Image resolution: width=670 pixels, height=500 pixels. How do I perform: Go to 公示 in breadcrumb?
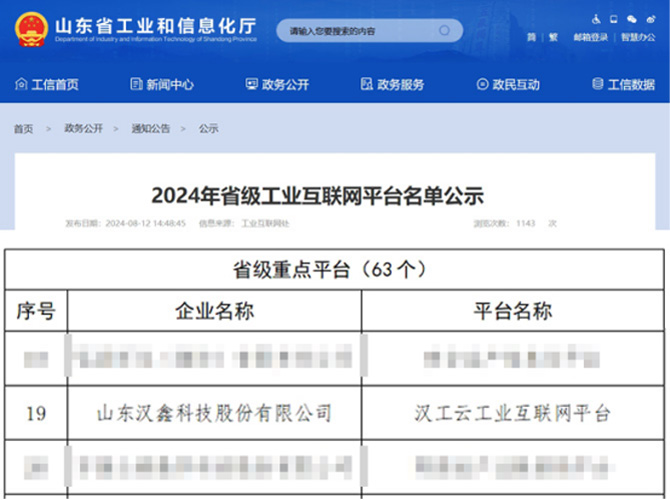(209, 128)
